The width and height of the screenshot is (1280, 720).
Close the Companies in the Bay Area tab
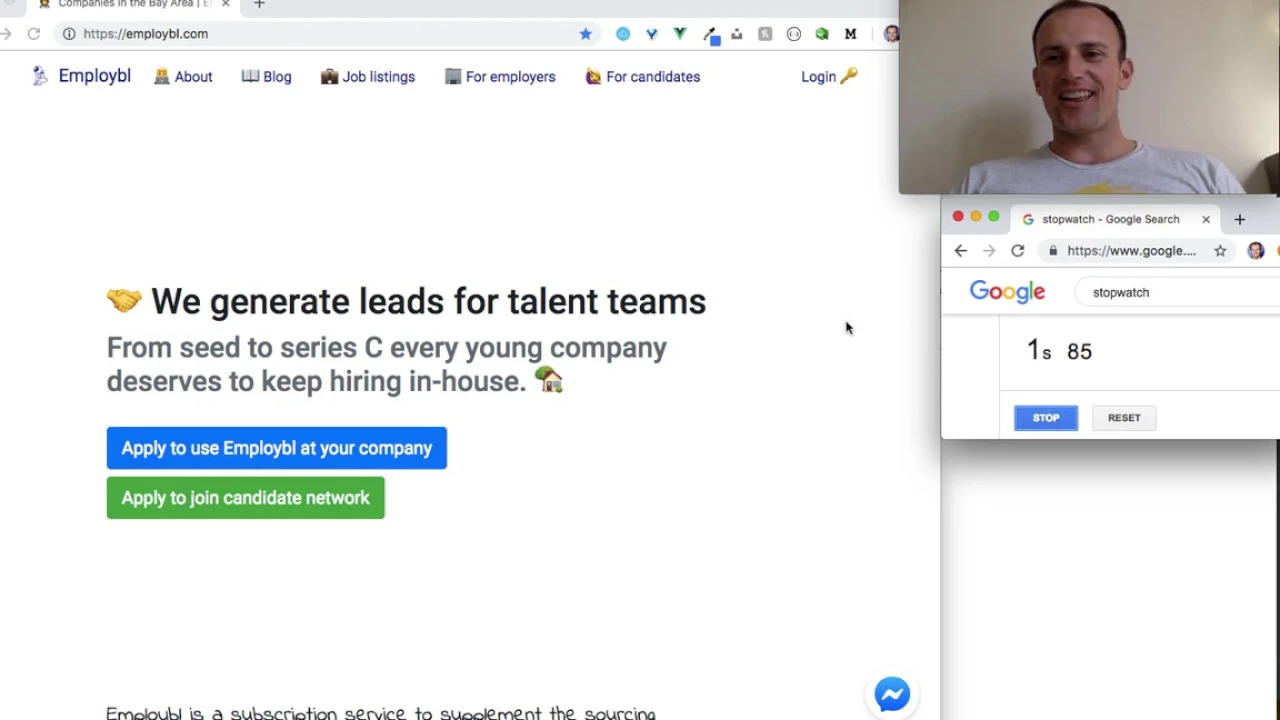225,5
